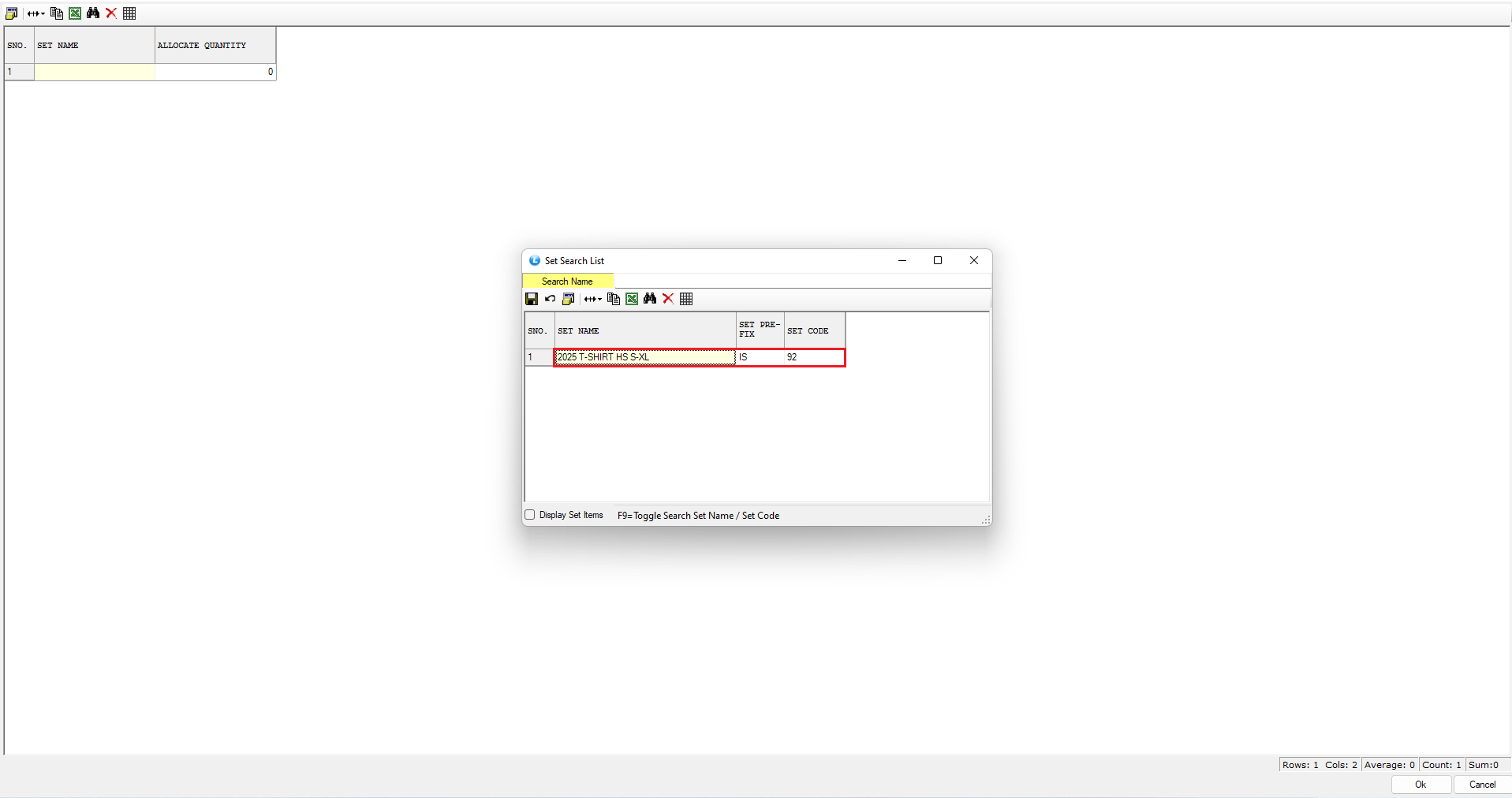The image size is (1512, 798).
Task: Enable the Display Set Items checkbox
Action: coord(530,515)
